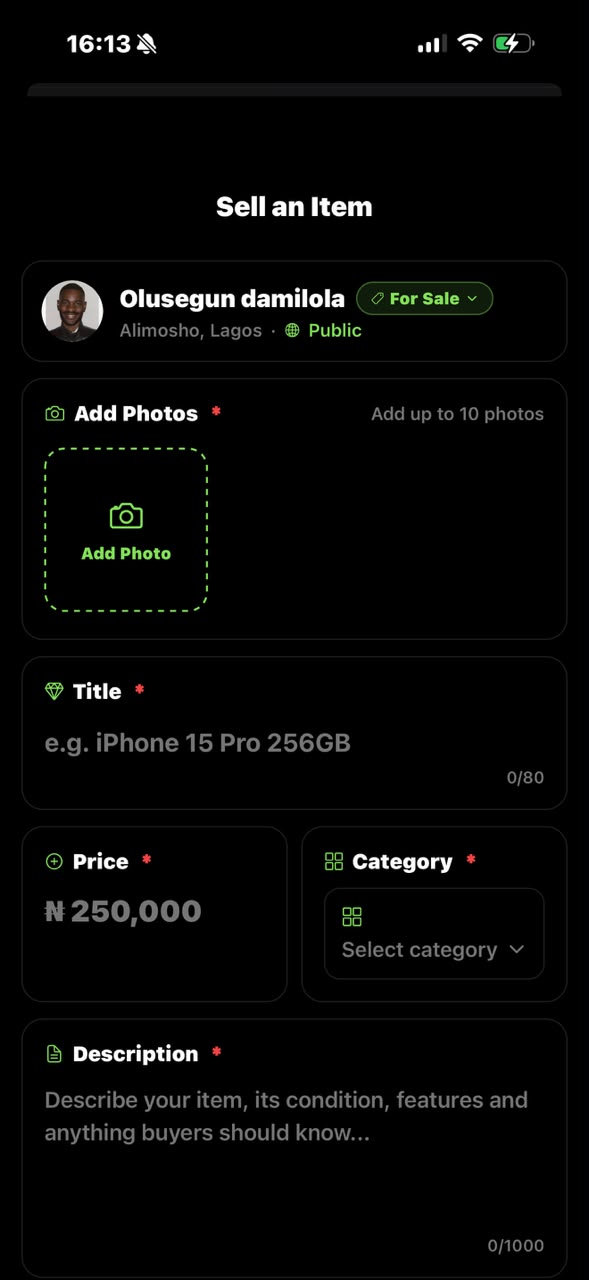Tap the tag icon inside For Sale badge

point(377,299)
